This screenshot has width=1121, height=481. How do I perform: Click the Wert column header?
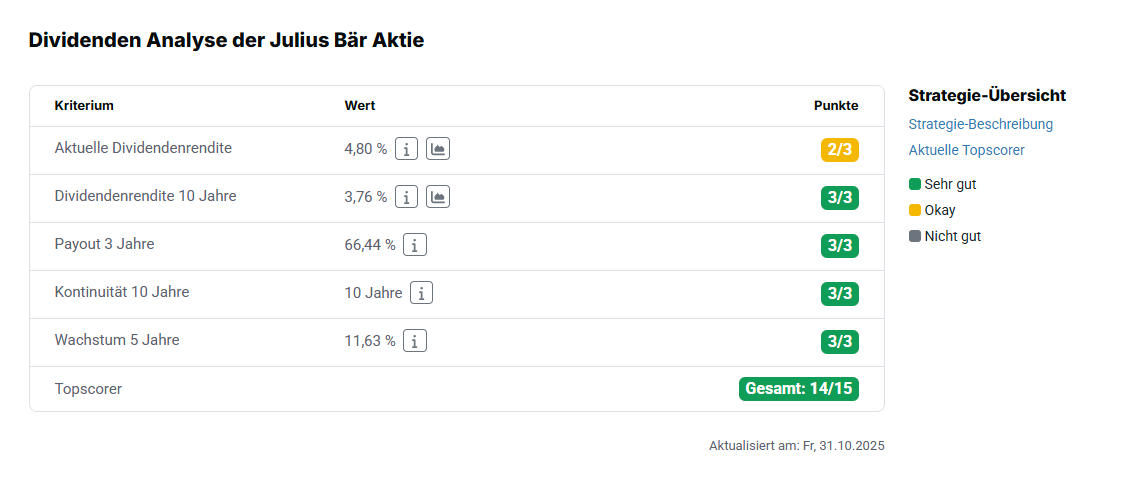pos(360,106)
